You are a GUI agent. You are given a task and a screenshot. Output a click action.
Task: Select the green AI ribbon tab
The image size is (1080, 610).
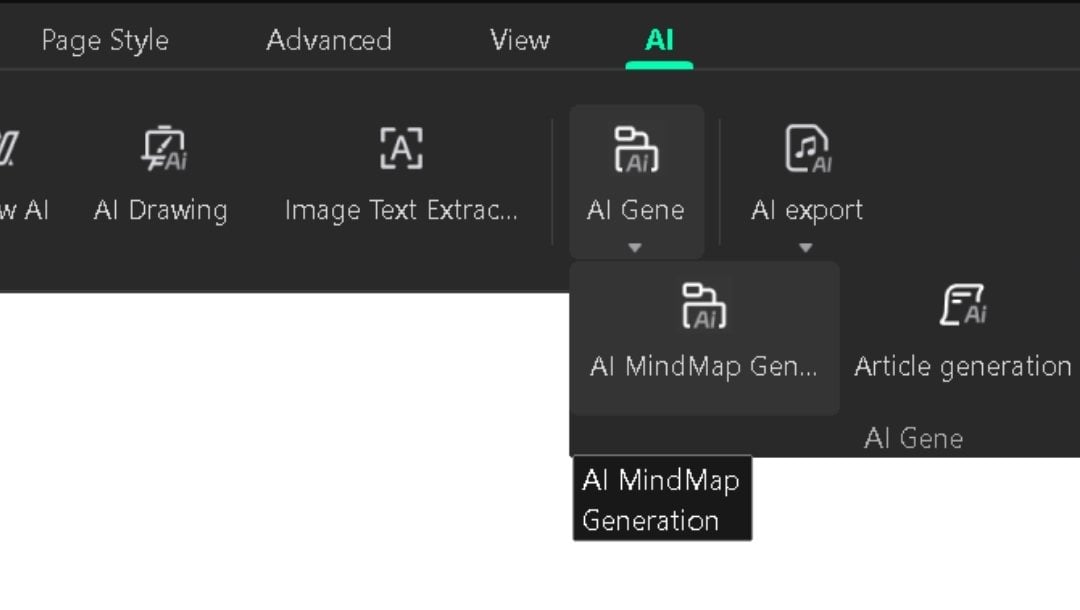click(658, 40)
